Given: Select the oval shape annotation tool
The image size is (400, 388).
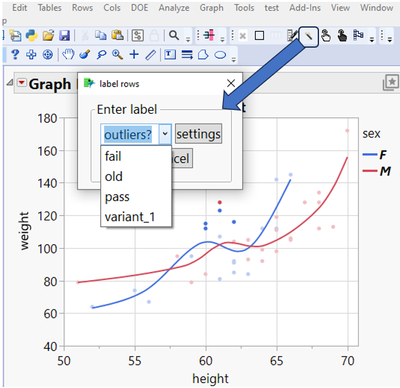Looking at the screenshot, I should [220, 55].
